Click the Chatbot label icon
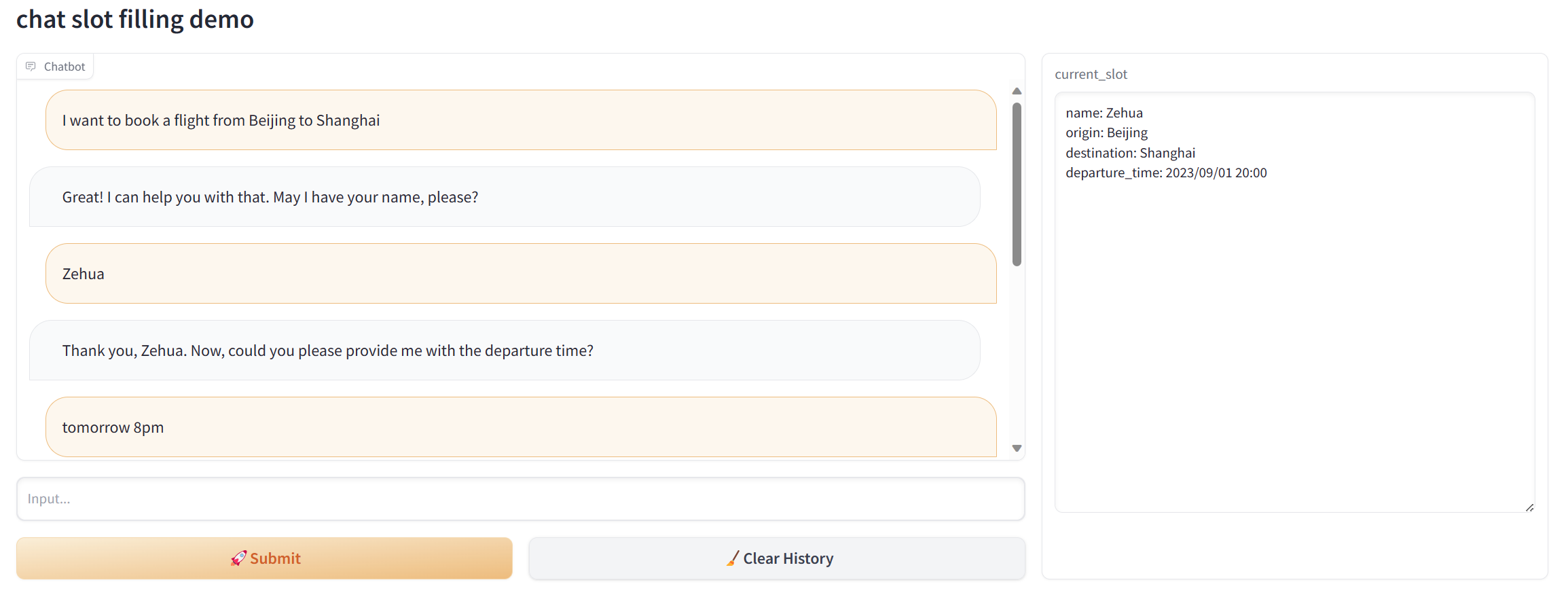The height and width of the screenshot is (593, 1568). pos(31,67)
